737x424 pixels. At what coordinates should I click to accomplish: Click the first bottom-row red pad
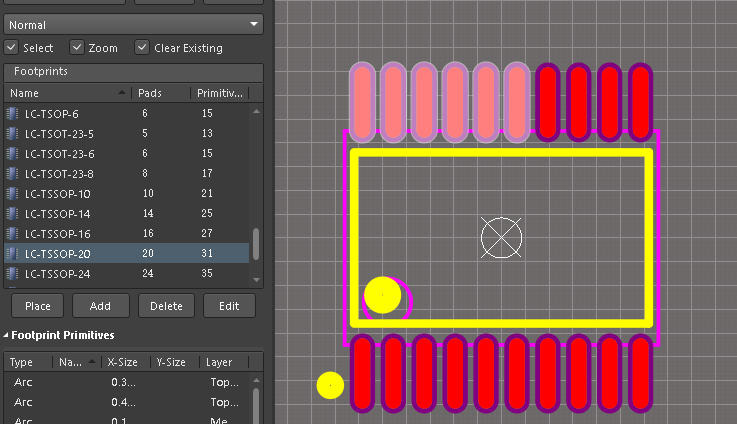click(362, 374)
